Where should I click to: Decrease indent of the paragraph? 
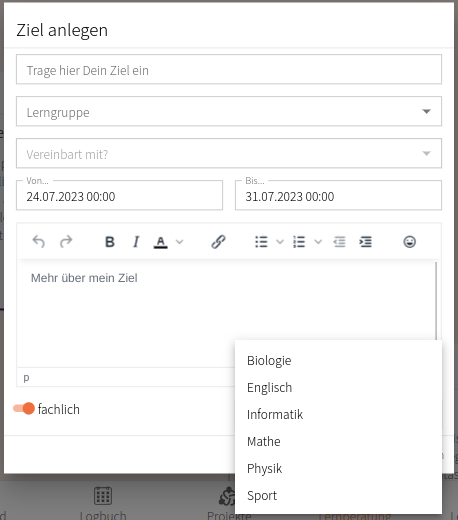[339, 242]
